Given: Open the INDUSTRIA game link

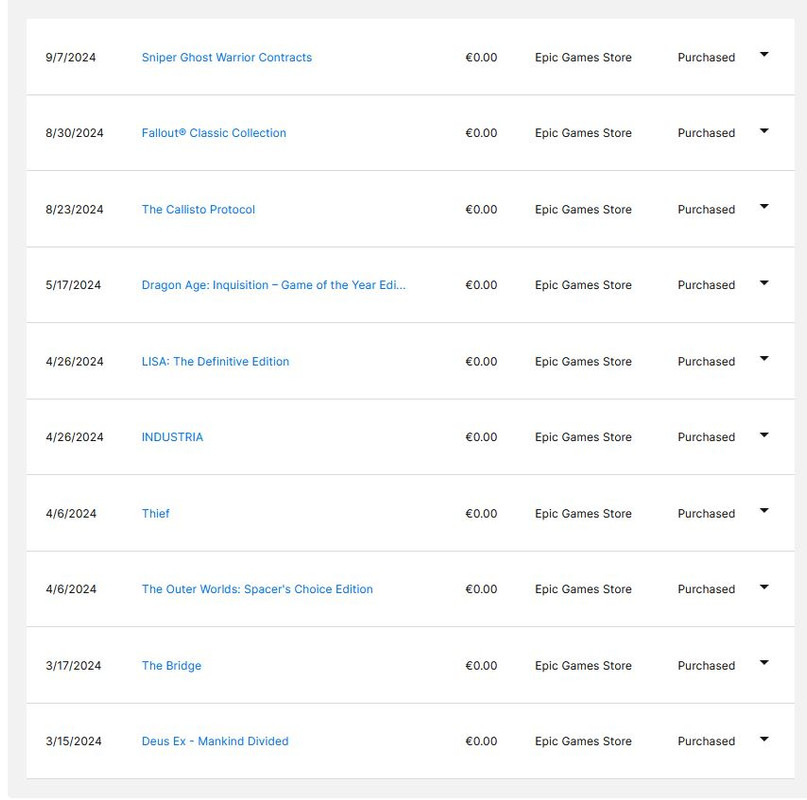Looking at the screenshot, I should point(172,437).
